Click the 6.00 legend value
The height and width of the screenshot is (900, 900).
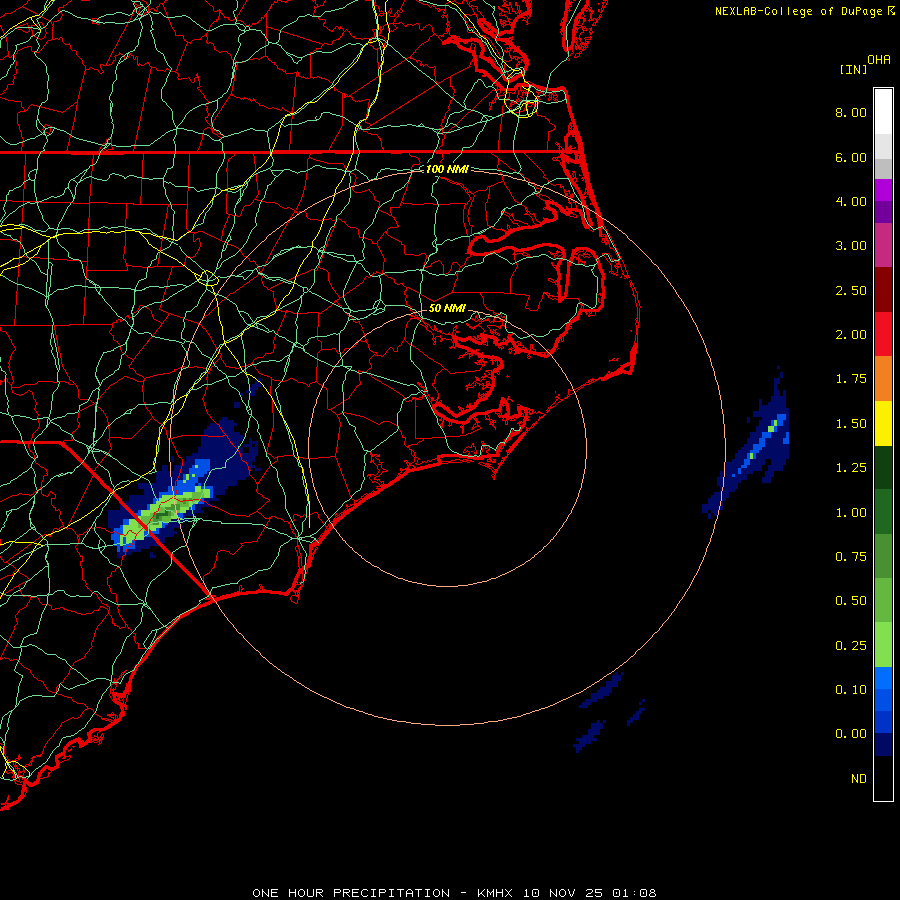click(851, 157)
